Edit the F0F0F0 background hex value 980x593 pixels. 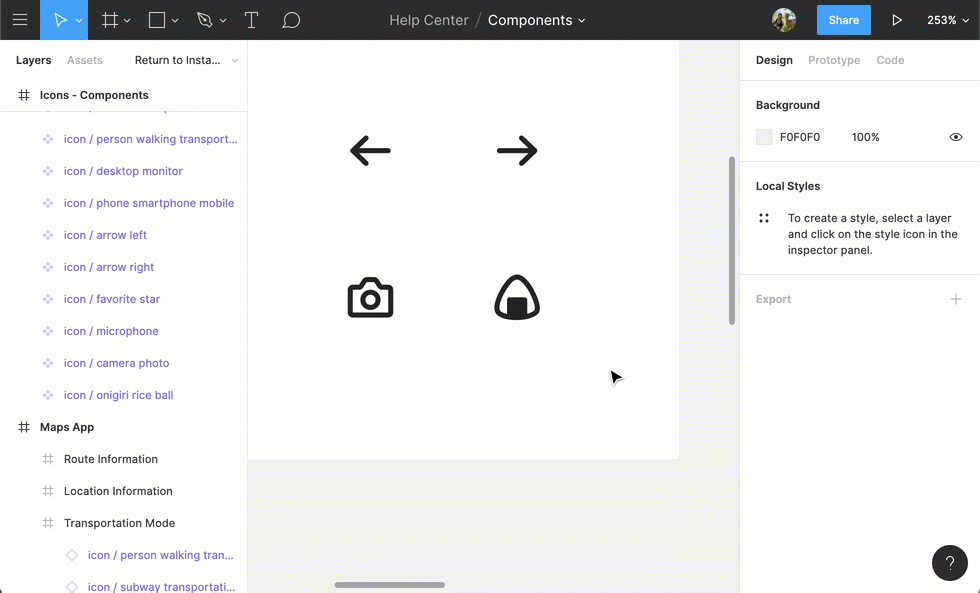(800, 137)
